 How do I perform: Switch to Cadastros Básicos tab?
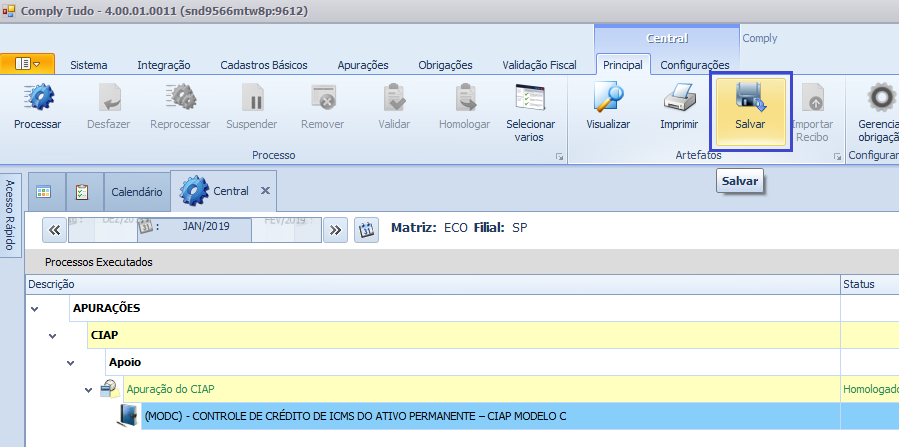(264, 65)
